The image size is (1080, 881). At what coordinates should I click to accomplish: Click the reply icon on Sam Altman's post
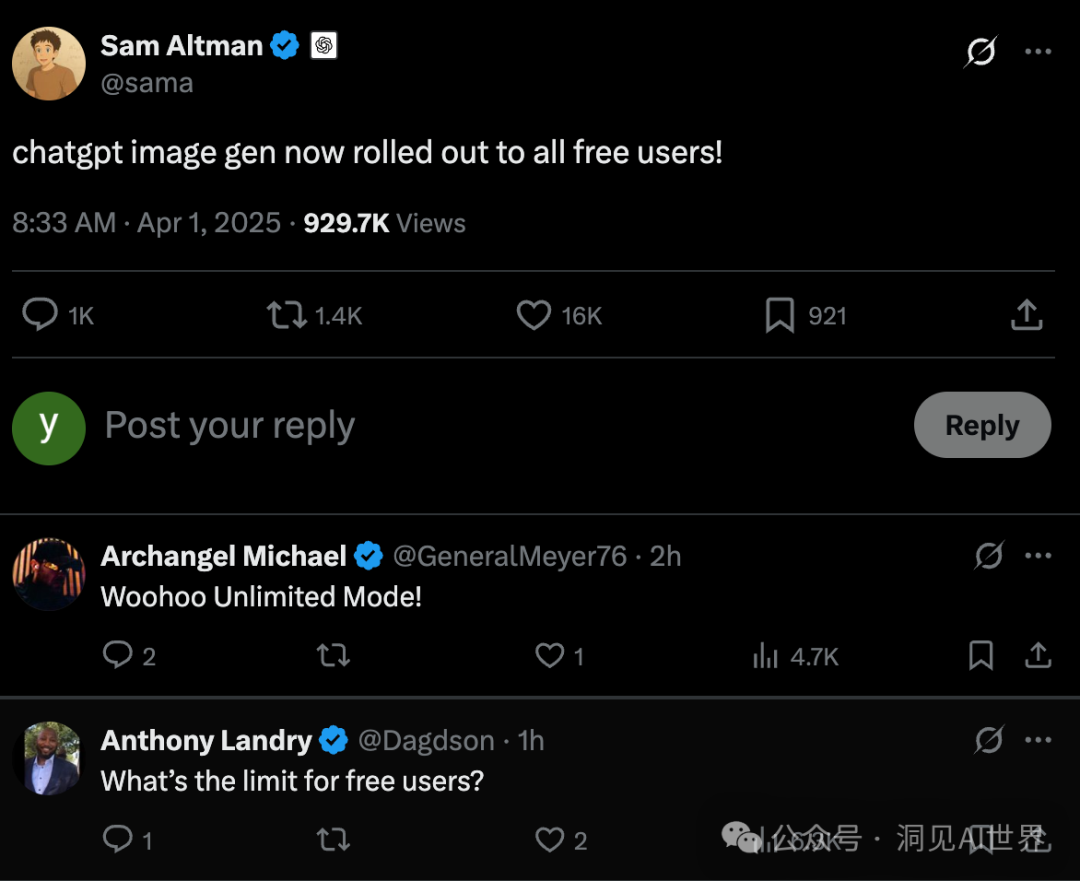(40, 316)
